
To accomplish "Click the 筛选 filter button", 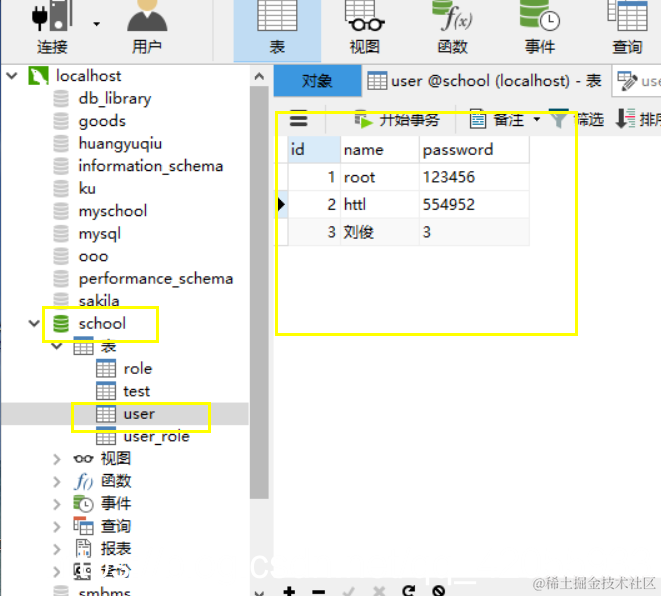I will click(576, 120).
